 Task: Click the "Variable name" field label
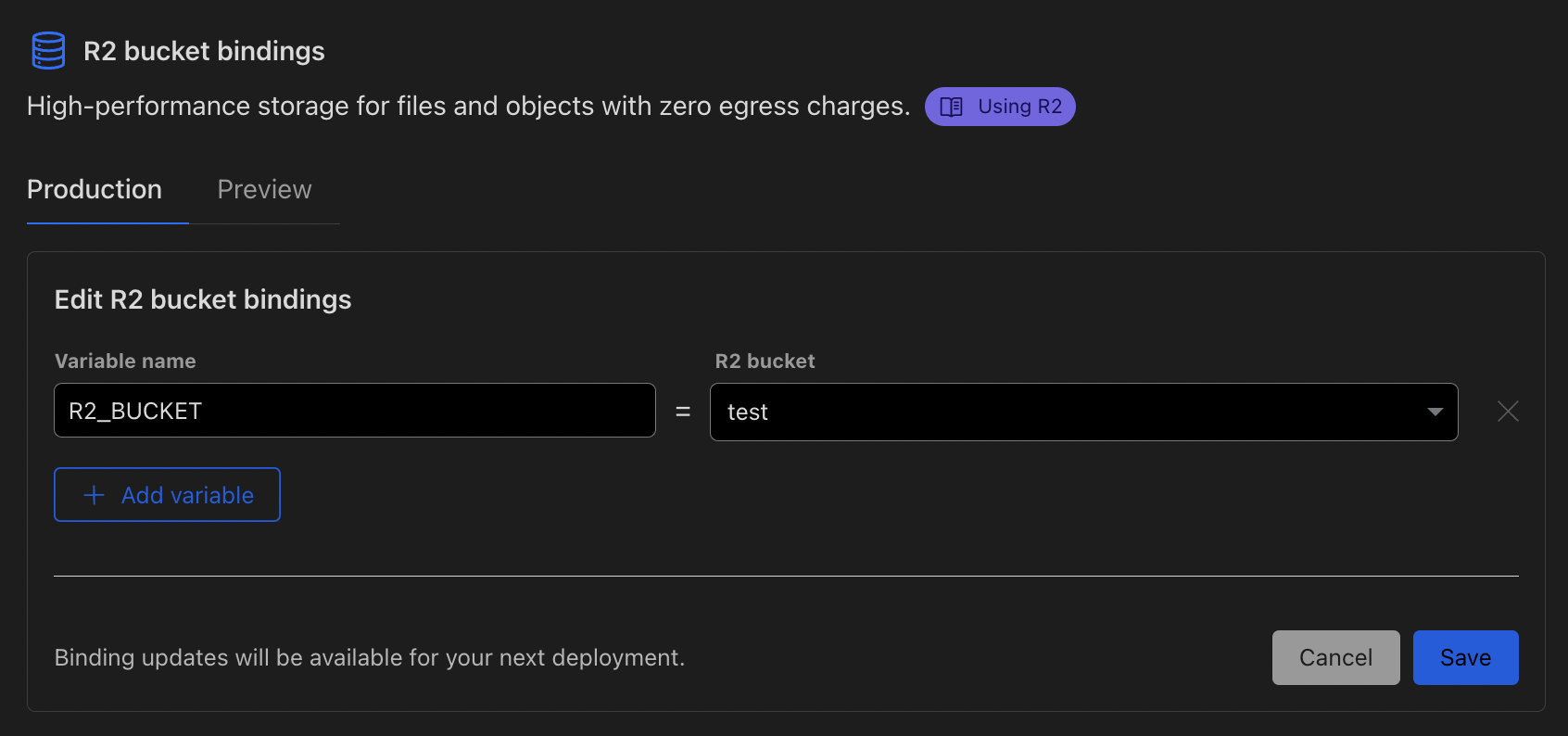pyautogui.click(x=125, y=362)
